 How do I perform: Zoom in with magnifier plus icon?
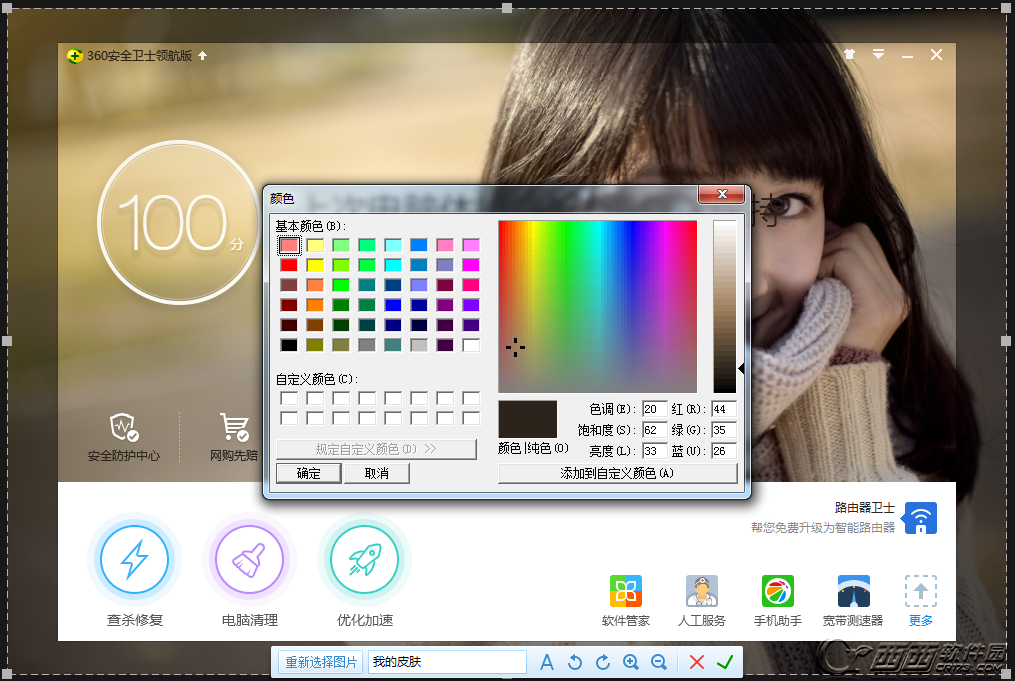click(x=631, y=662)
